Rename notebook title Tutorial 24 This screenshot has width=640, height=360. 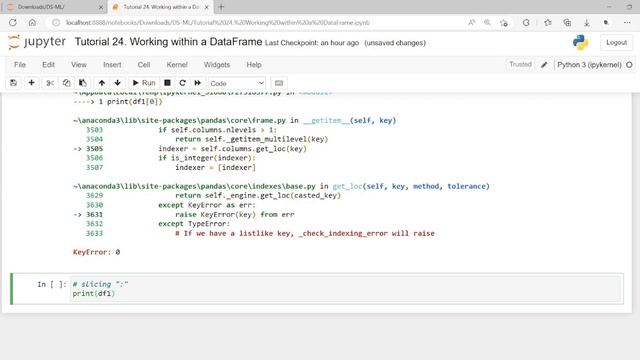pos(168,42)
